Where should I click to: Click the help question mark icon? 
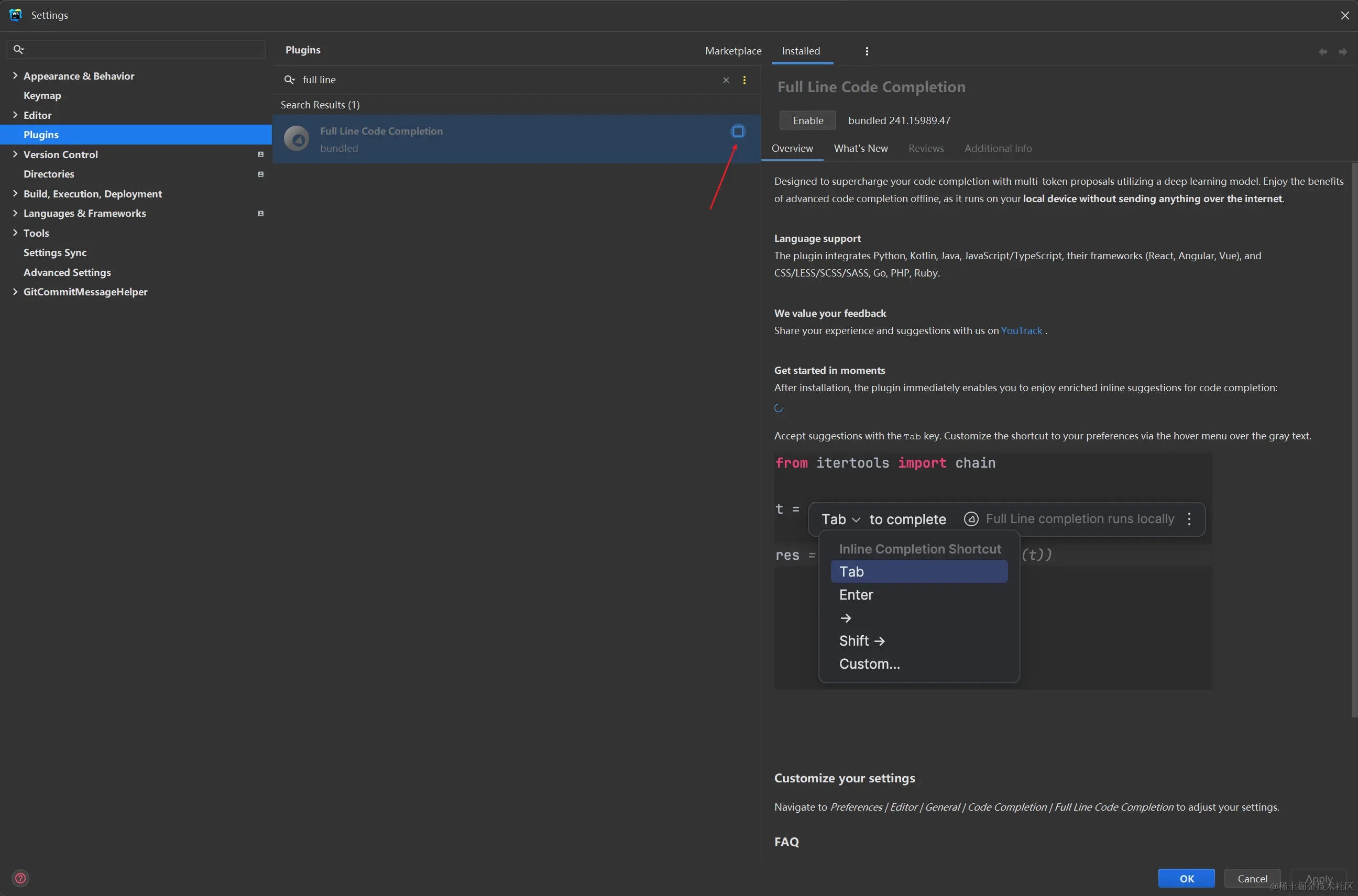click(x=20, y=878)
